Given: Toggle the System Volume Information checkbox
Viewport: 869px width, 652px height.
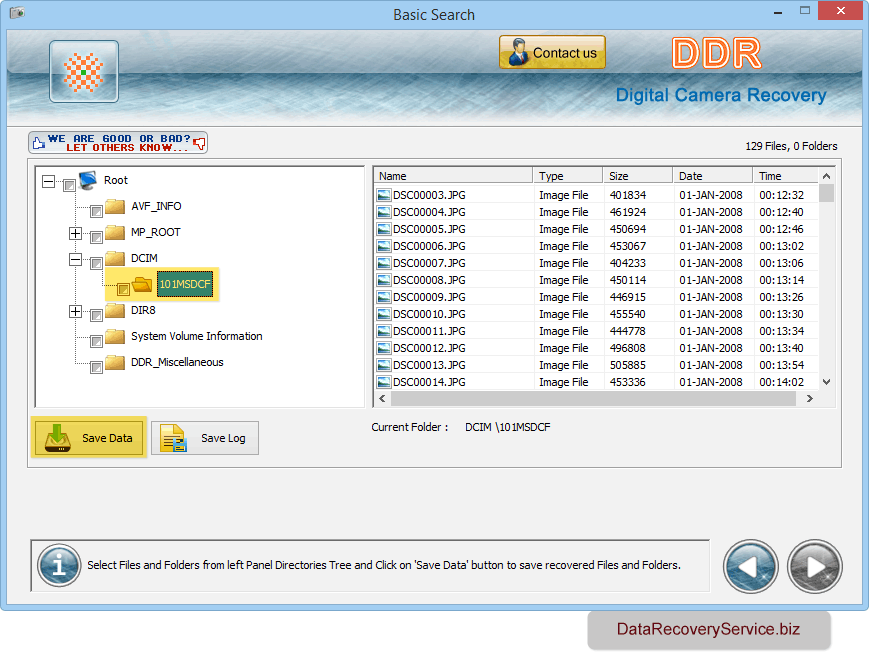Looking at the screenshot, I should [x=96, y=341].
